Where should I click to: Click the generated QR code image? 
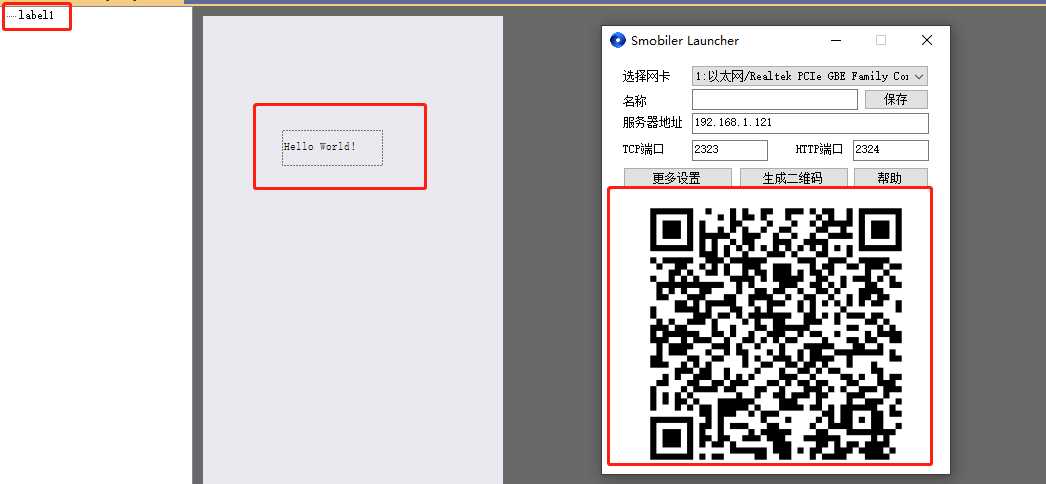coord(775,334)
